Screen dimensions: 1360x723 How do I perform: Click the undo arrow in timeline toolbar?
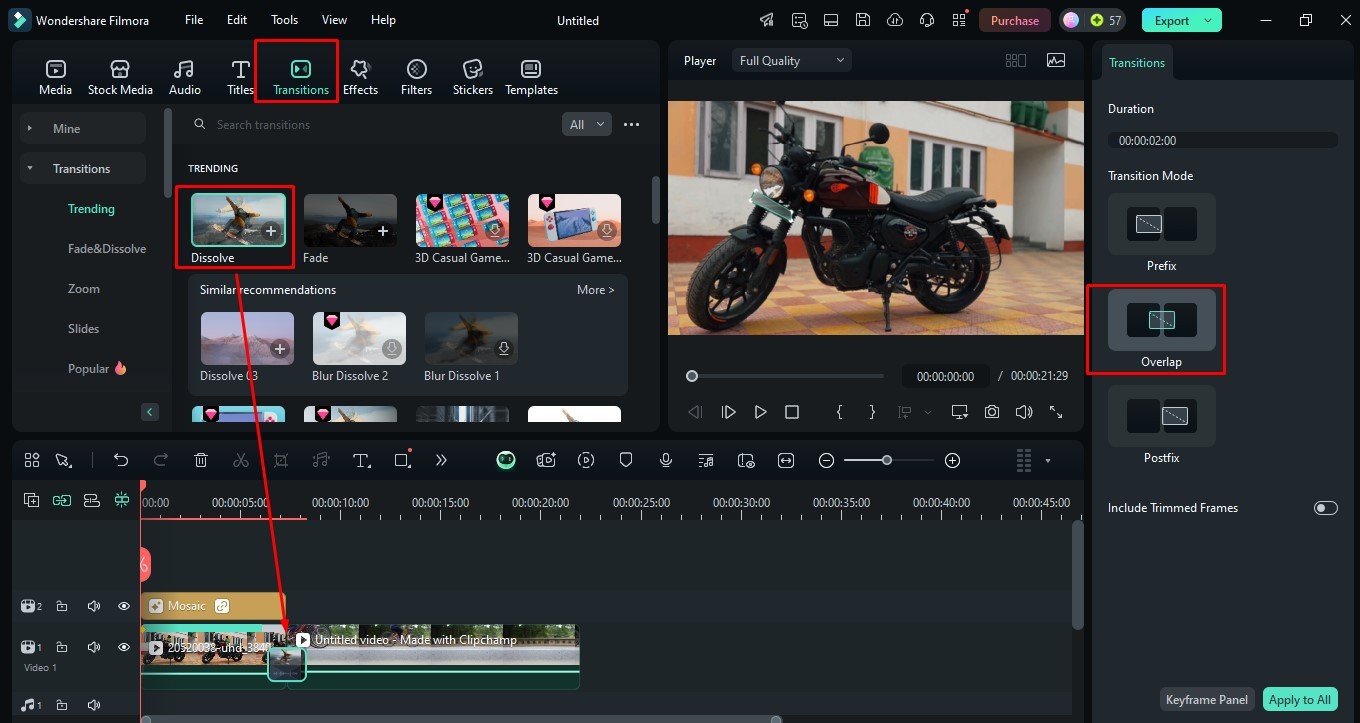[x=121, y=460]
